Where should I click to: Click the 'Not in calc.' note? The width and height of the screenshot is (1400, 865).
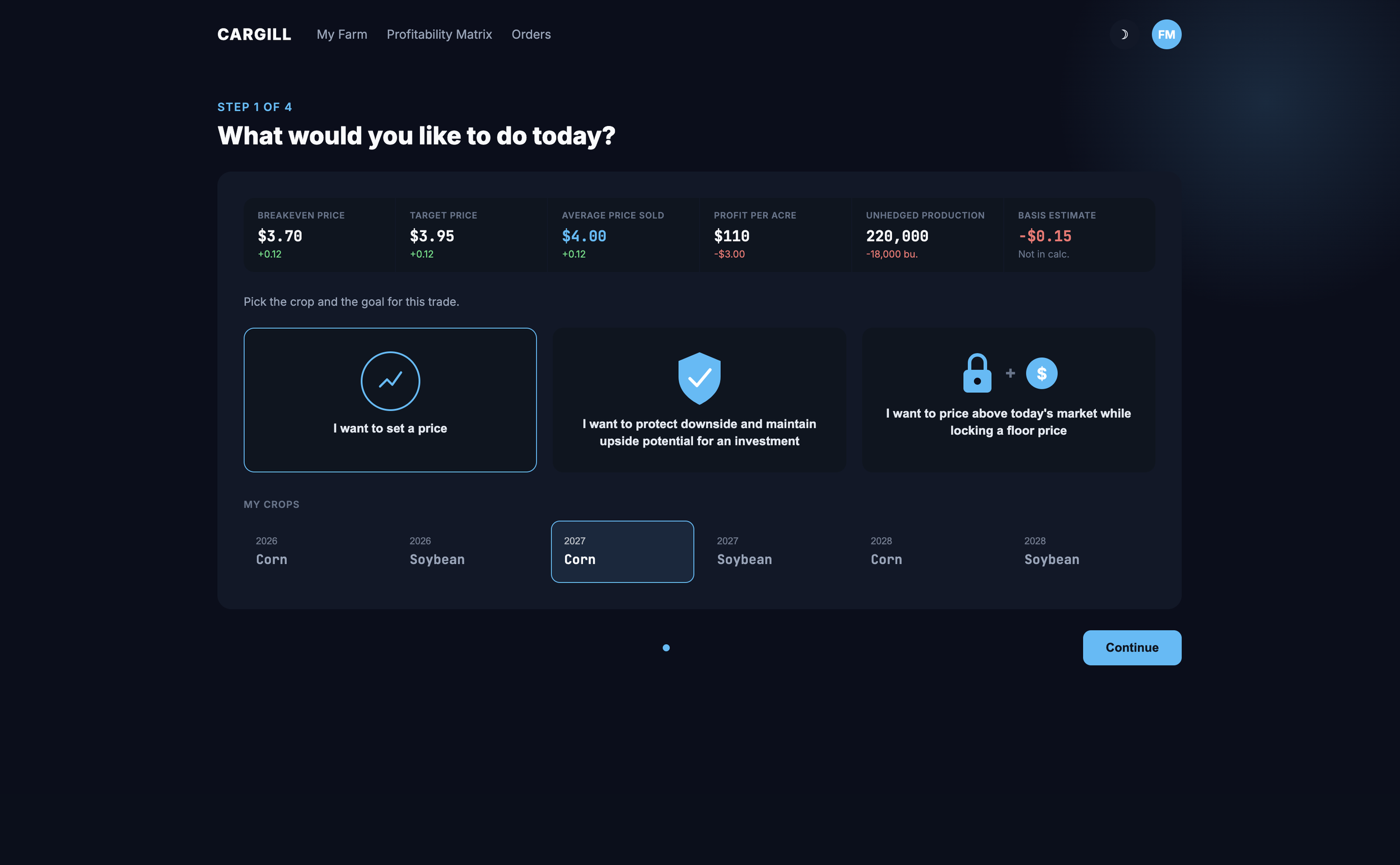coord(1043,254)
